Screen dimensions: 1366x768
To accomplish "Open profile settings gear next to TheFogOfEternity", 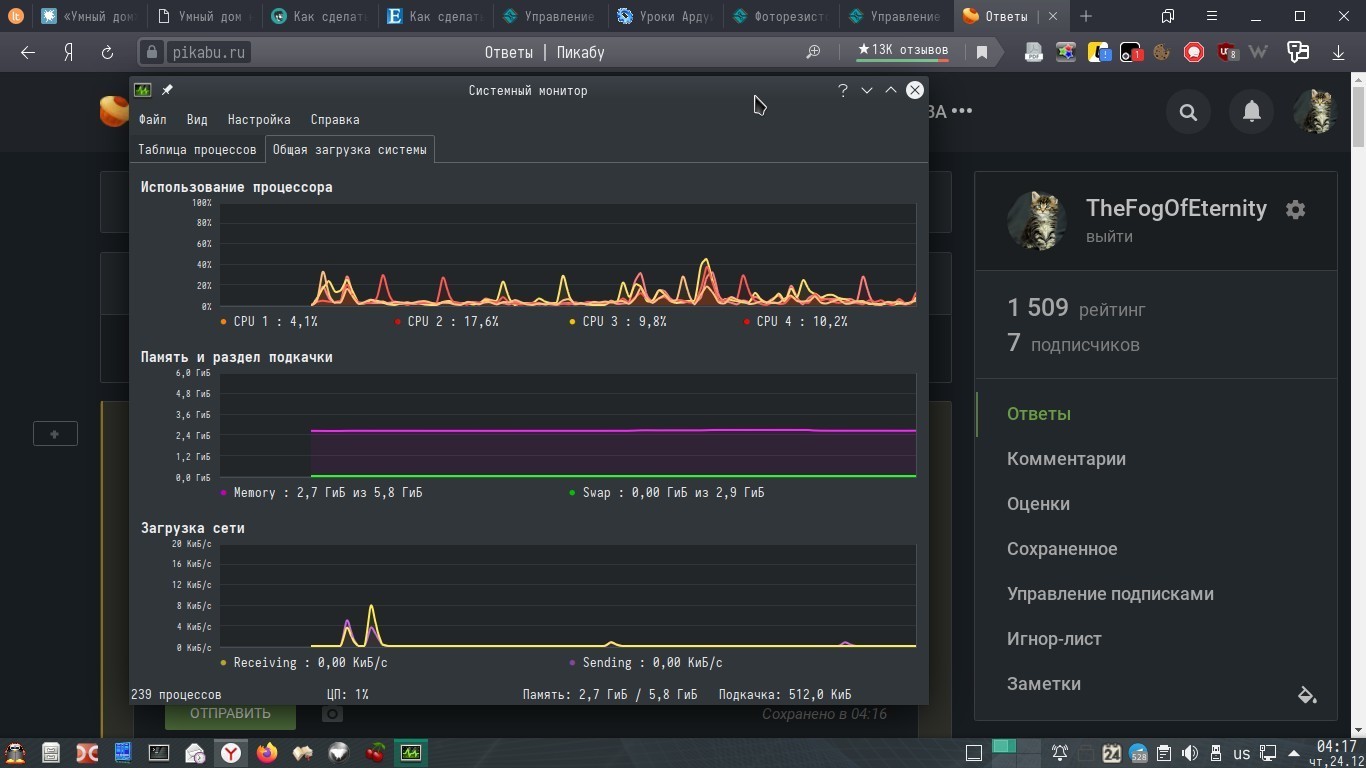I will click(x=1295, y=210).
